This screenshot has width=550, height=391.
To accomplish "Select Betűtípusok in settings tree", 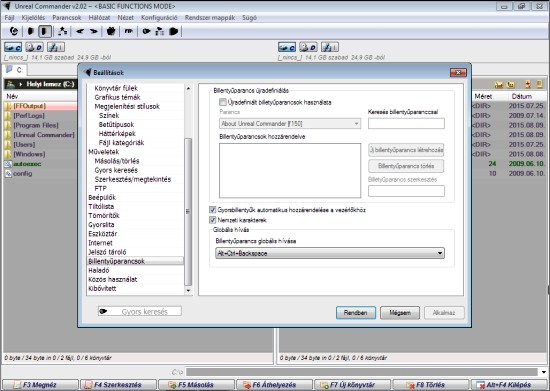I will [x=116, y=124].
